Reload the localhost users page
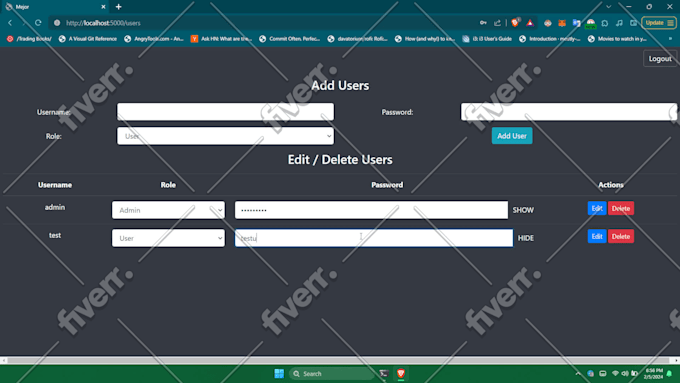The height and width of the screenshot is (383, 680). tap(38, 23)
